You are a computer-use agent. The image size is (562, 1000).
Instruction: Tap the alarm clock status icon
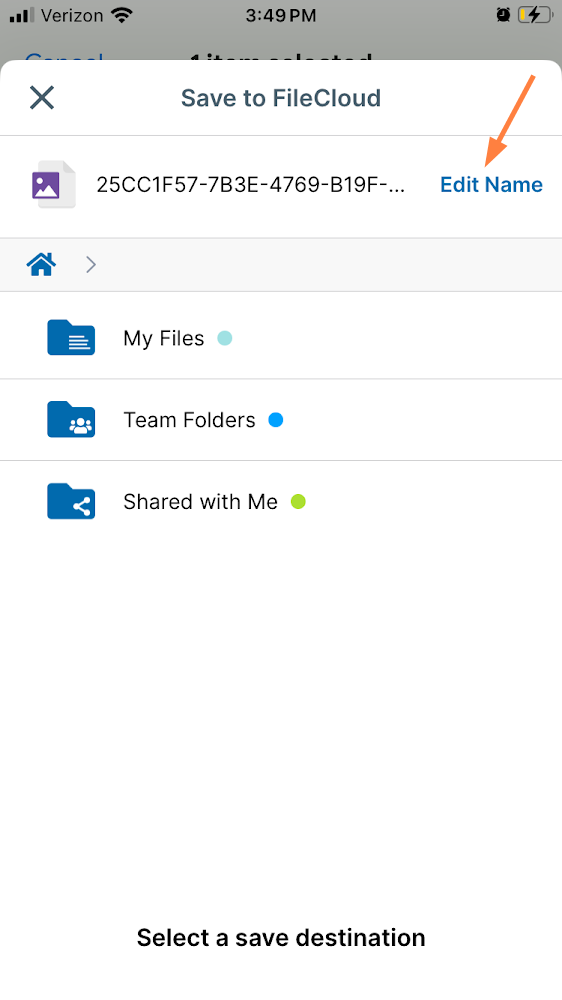point(503,15)
